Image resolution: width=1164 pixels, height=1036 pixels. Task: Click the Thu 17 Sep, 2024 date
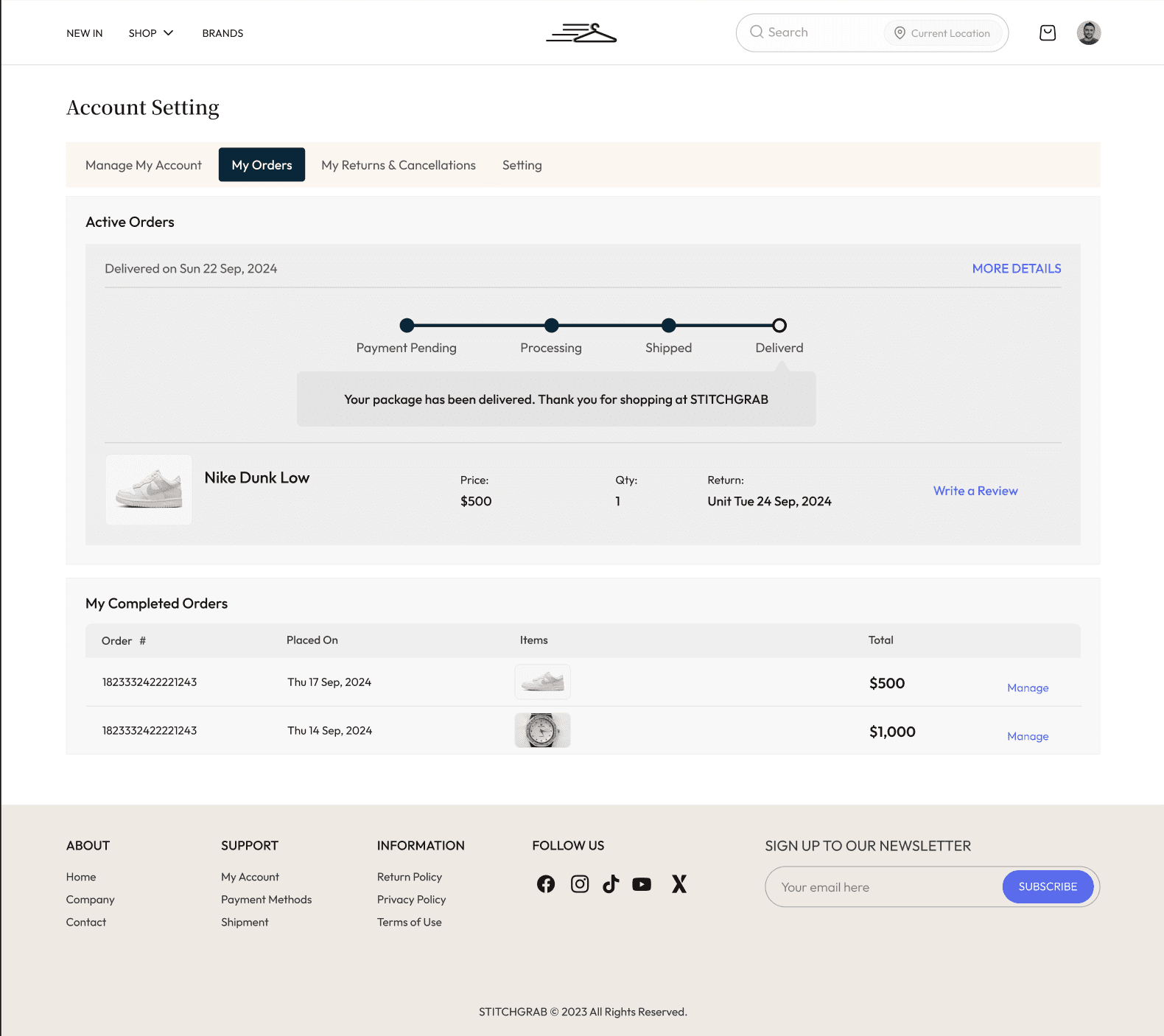(x=329, y=682)
